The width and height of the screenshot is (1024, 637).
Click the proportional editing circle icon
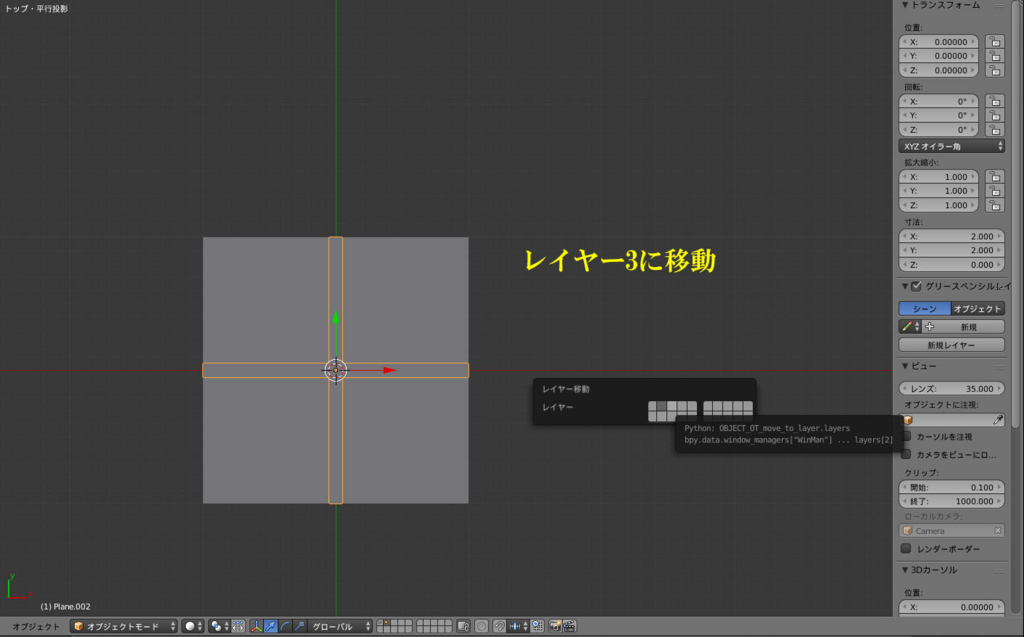(x=481, y=626)
